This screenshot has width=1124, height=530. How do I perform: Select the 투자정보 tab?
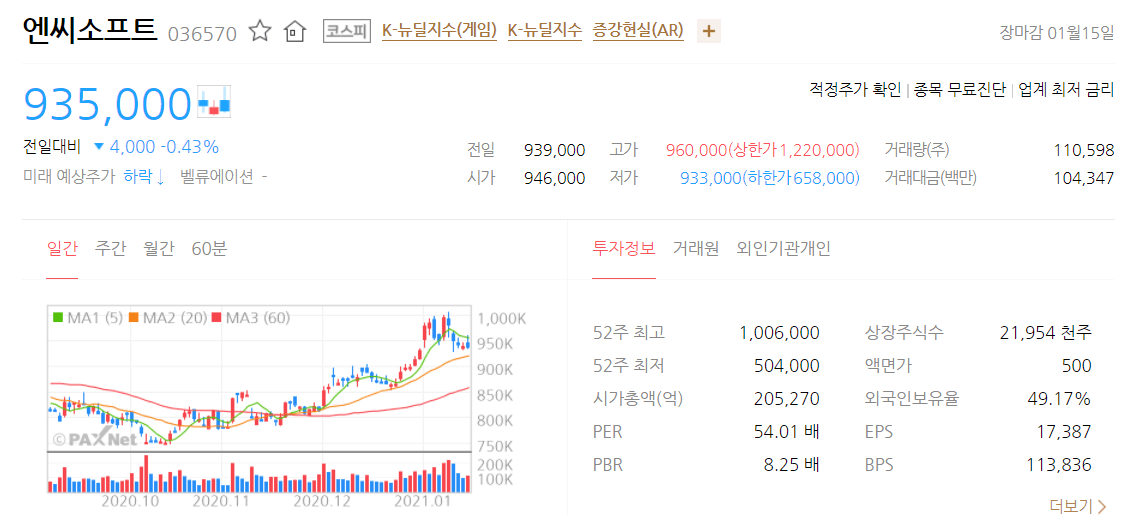click(x=624, y=249)
